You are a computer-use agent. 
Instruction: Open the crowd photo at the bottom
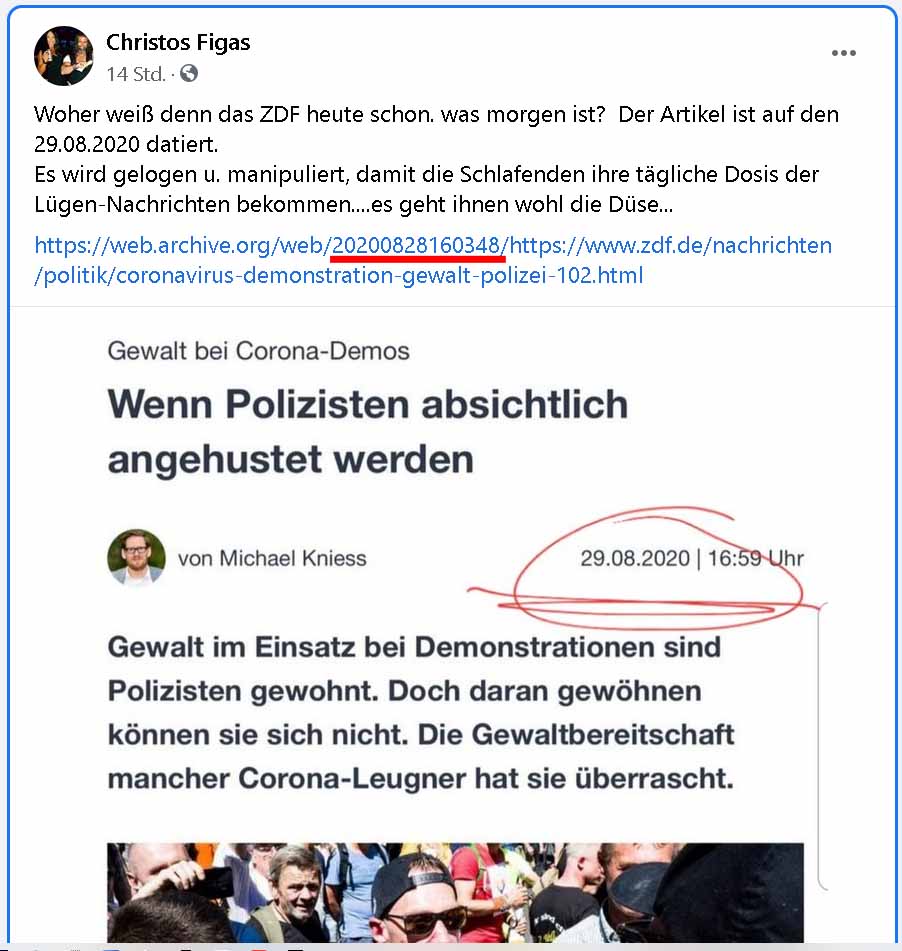tap(456, 892)
